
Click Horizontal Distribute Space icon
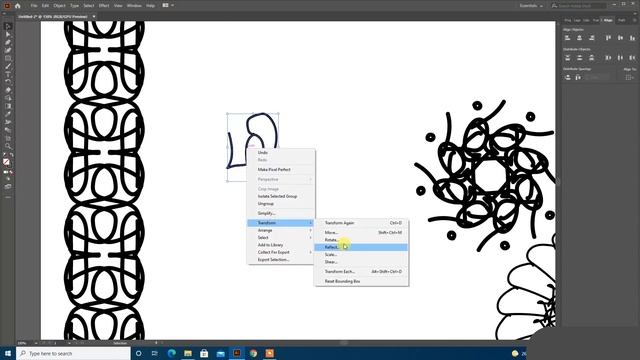coord(578,77)
